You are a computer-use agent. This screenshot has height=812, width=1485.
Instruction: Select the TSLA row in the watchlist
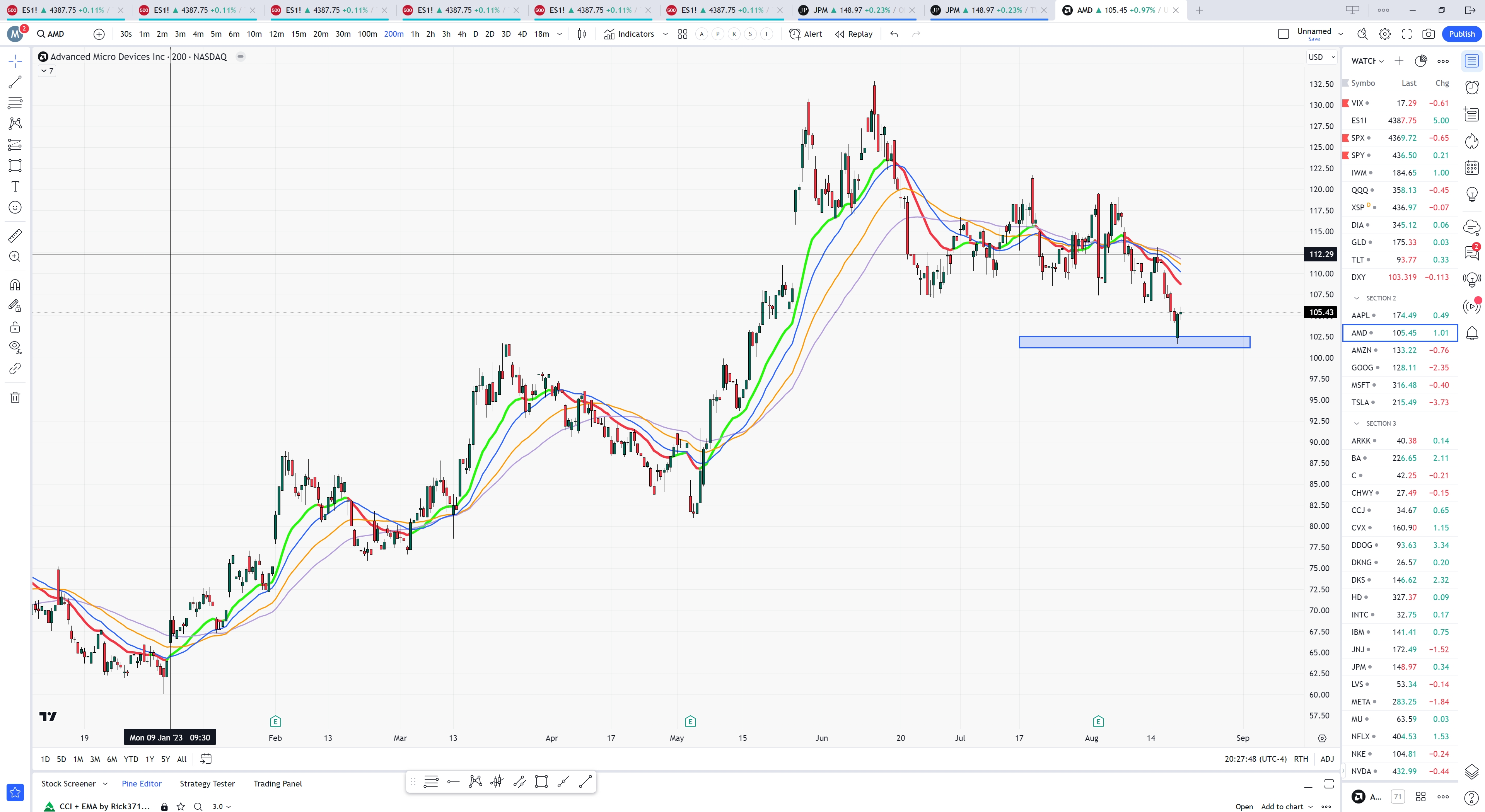1400,402
